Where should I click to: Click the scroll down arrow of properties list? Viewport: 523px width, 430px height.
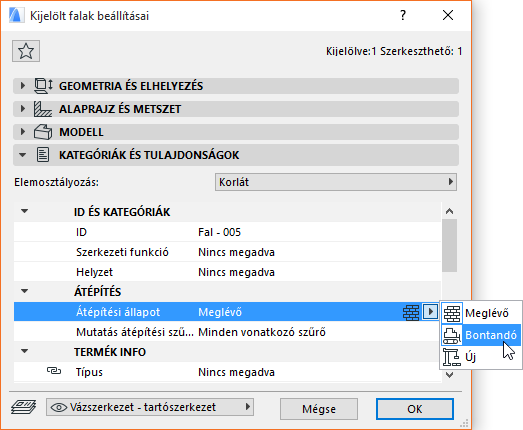pos(449,375)
